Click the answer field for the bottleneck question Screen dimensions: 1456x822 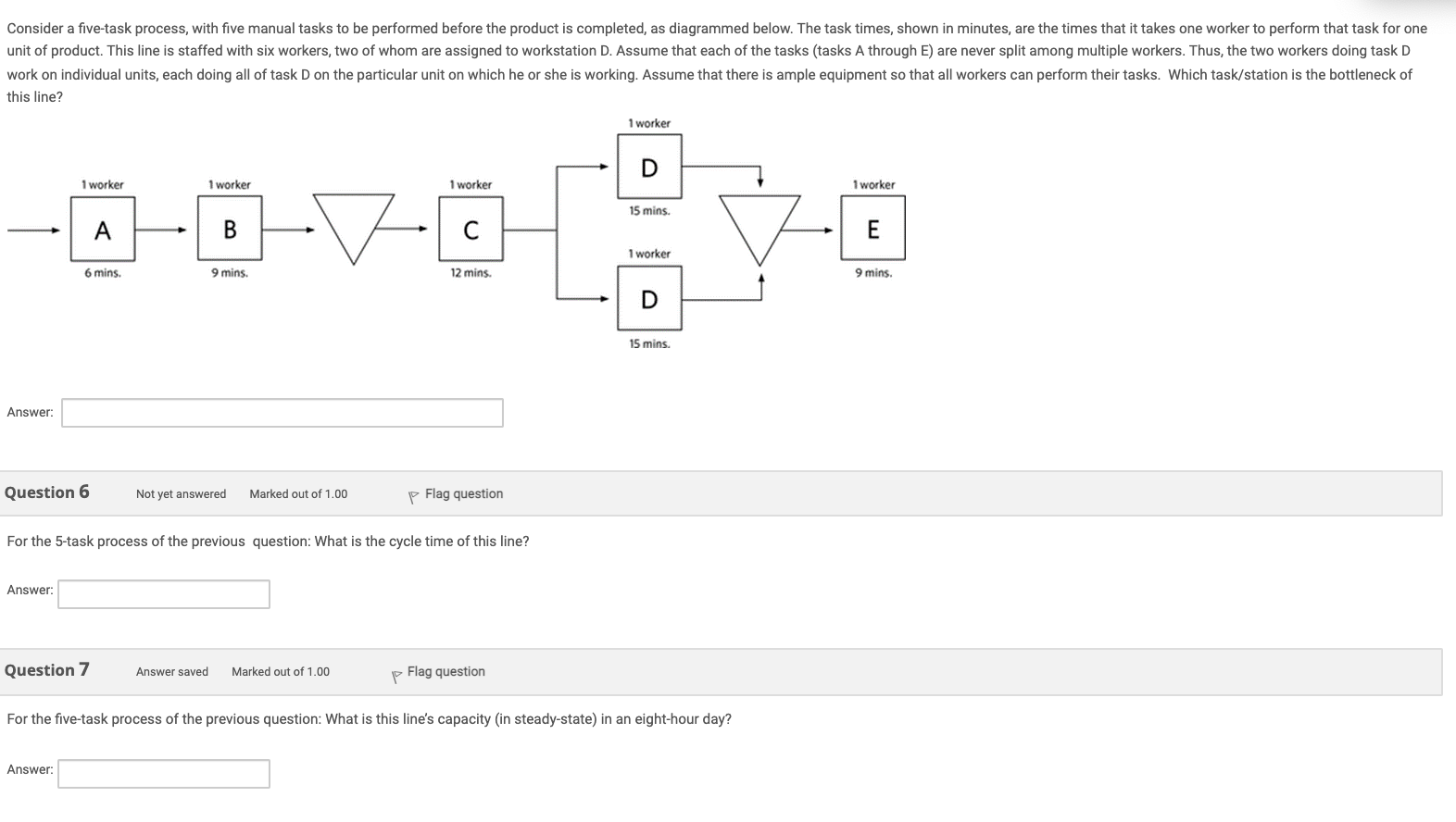pos(281,413)
